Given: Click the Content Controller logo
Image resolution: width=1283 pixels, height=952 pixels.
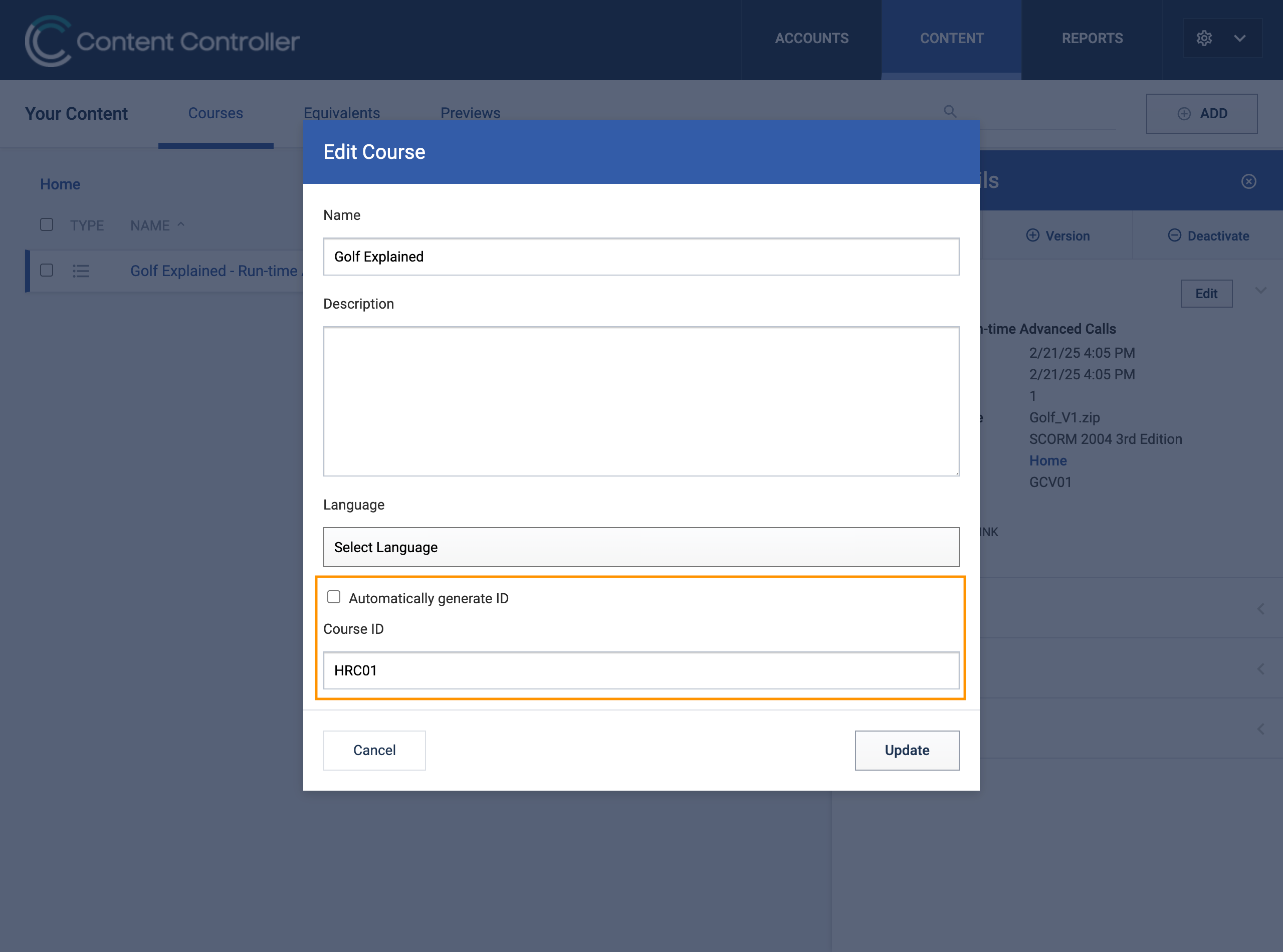Looking at the screenshot, I should (x=162, y=41).
